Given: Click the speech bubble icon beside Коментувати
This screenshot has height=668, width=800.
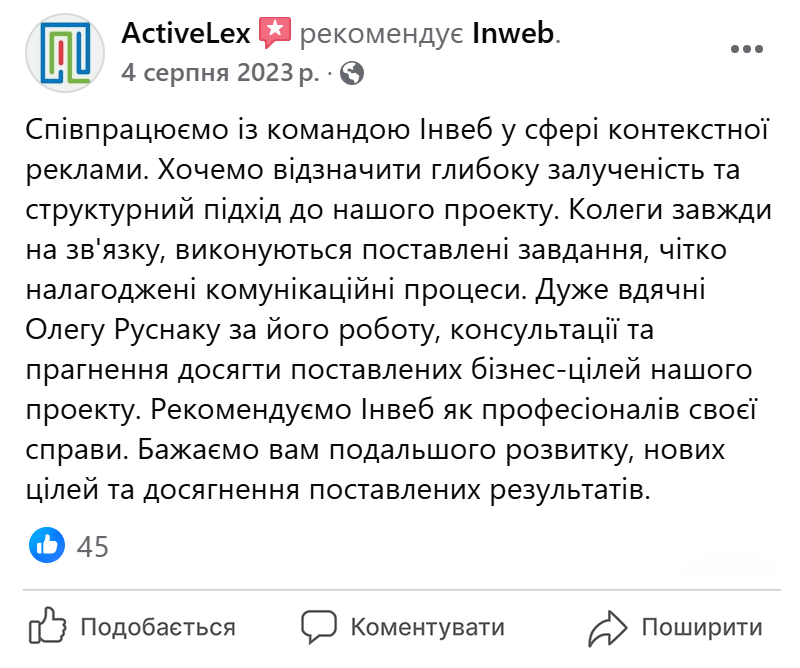Looking at the screenshot, I should tap(319, 627).
